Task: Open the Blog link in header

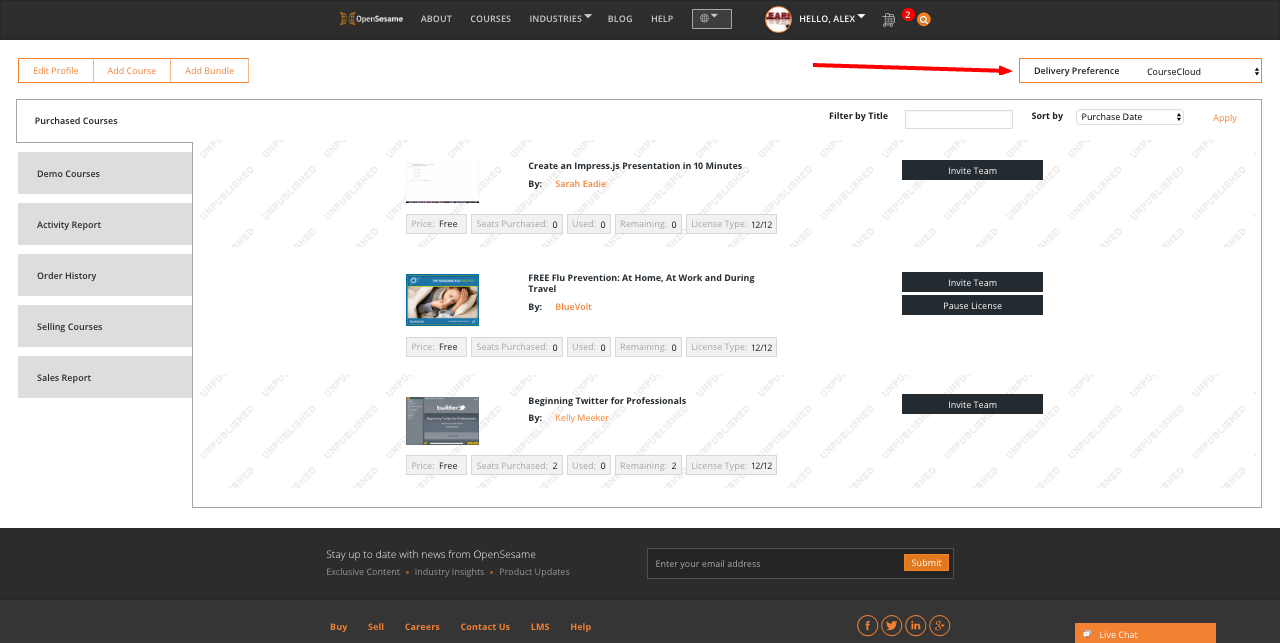Action: click(x=620, y=19)
